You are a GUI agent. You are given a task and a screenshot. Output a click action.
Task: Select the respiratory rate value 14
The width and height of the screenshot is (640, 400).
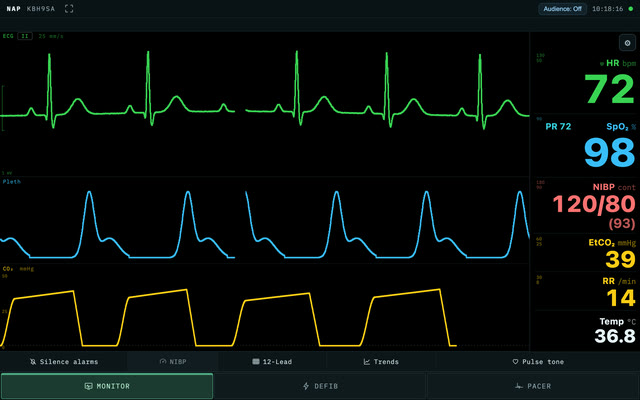[x=621, y=298]
